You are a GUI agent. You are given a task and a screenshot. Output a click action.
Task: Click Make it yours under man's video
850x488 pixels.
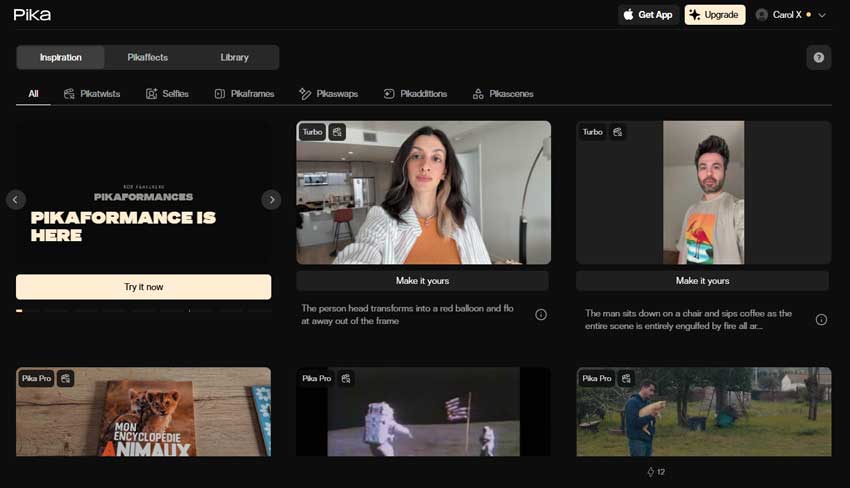[x=703, y=281]
